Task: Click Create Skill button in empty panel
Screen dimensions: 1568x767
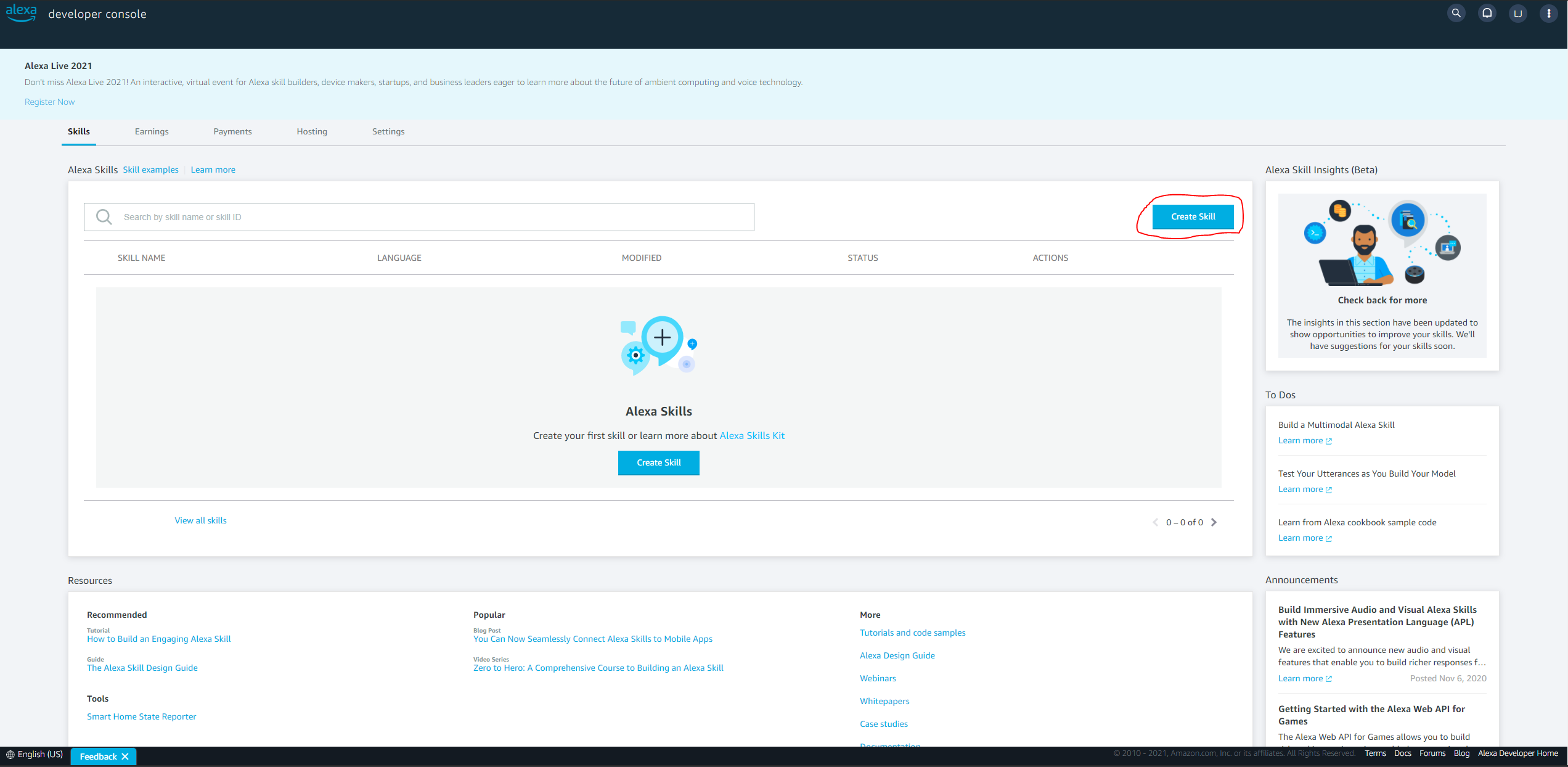Action: click(x=658, y=462)
